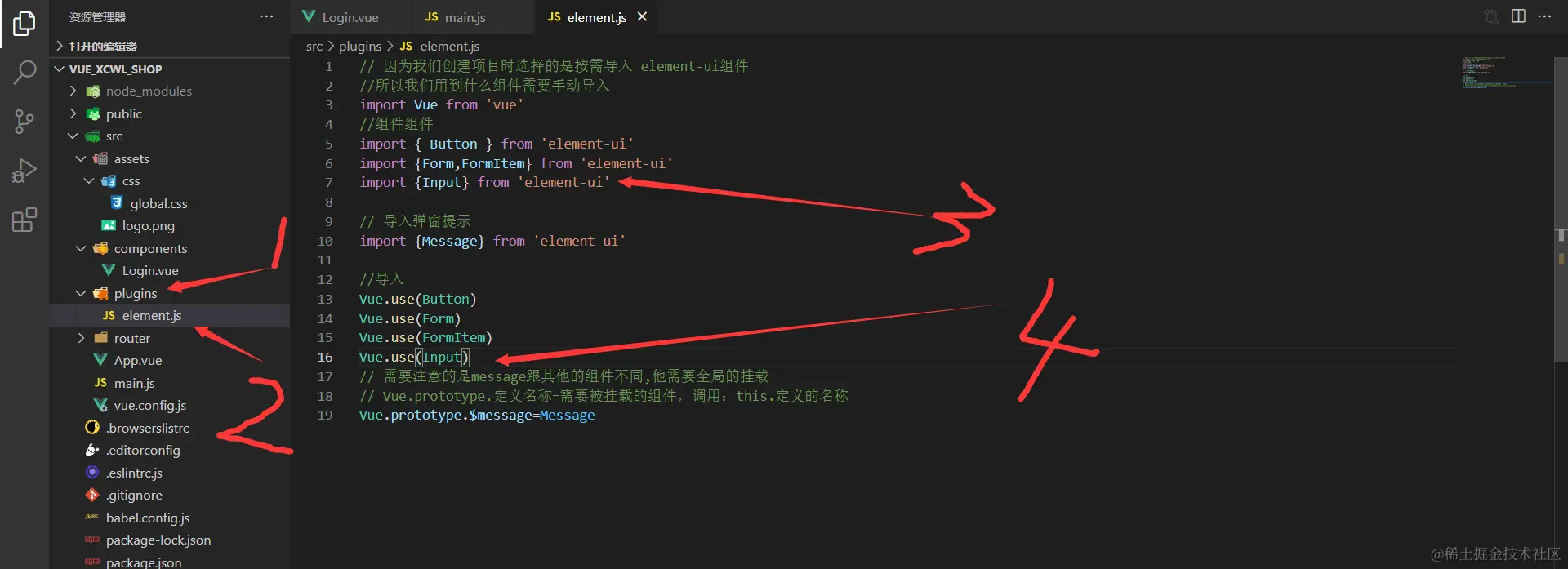Open the Run and Debug view icon
Viewport: 1568px width, 569px height.
pos(24,171)
